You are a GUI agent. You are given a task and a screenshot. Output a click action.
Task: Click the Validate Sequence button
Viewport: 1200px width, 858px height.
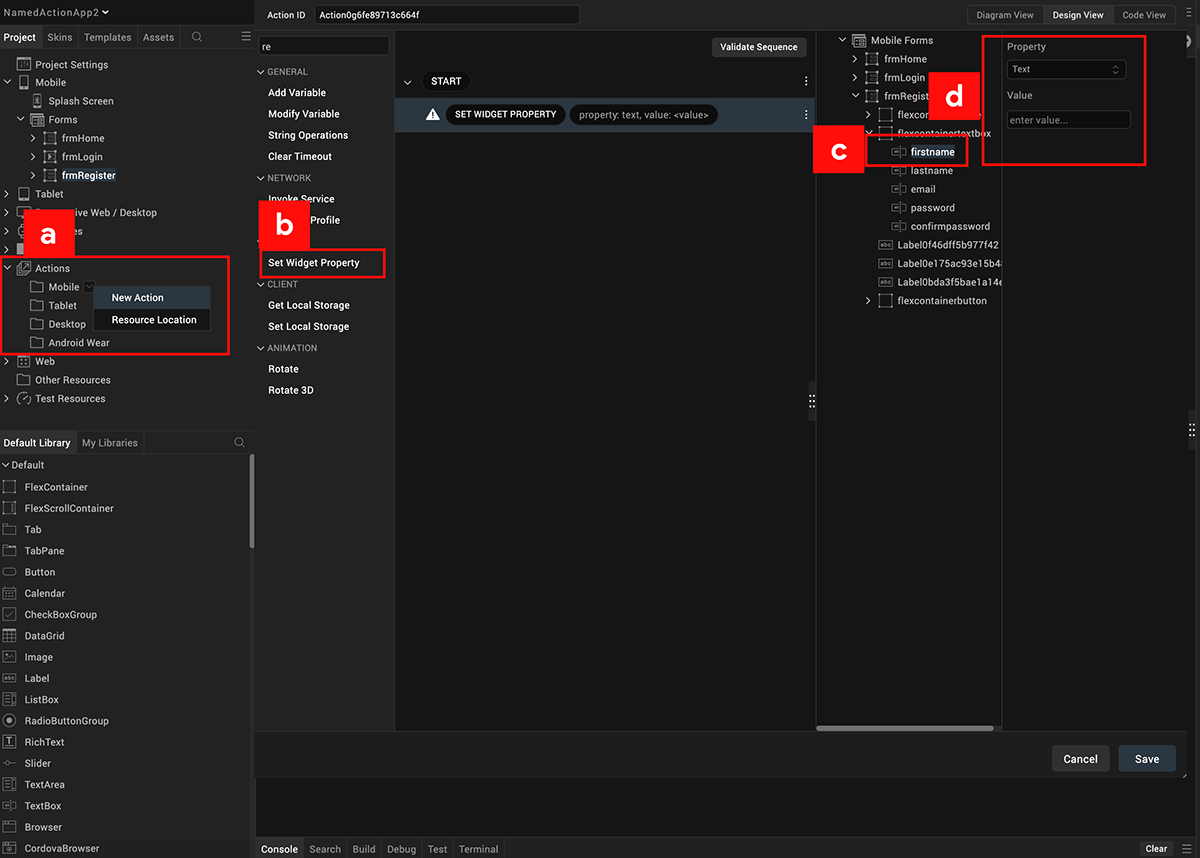tap(759, 47)
